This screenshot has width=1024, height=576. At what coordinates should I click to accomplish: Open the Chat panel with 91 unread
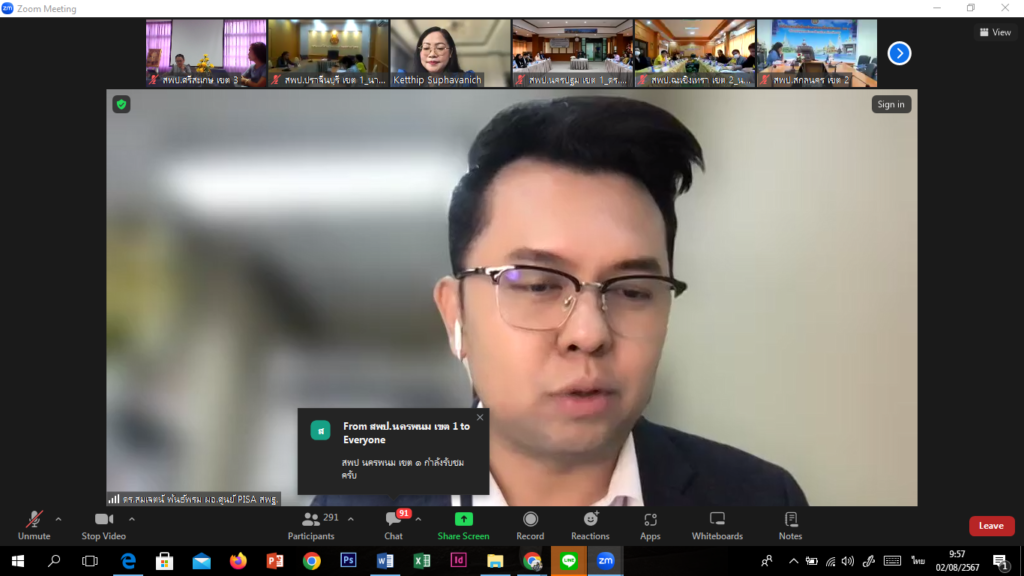[394, 525]
